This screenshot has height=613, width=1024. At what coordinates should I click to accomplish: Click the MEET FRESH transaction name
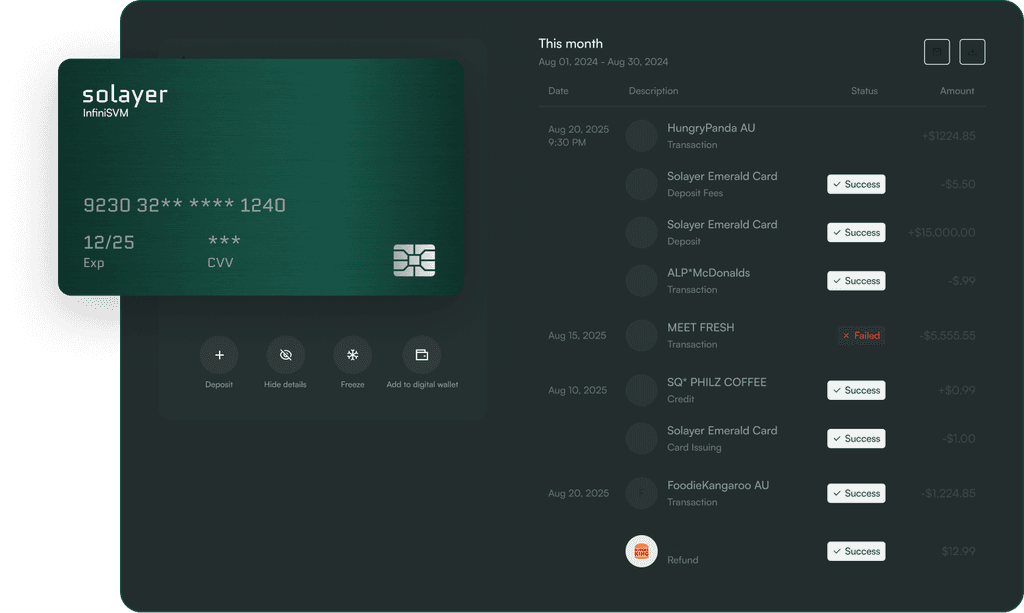tap(700, 328)
